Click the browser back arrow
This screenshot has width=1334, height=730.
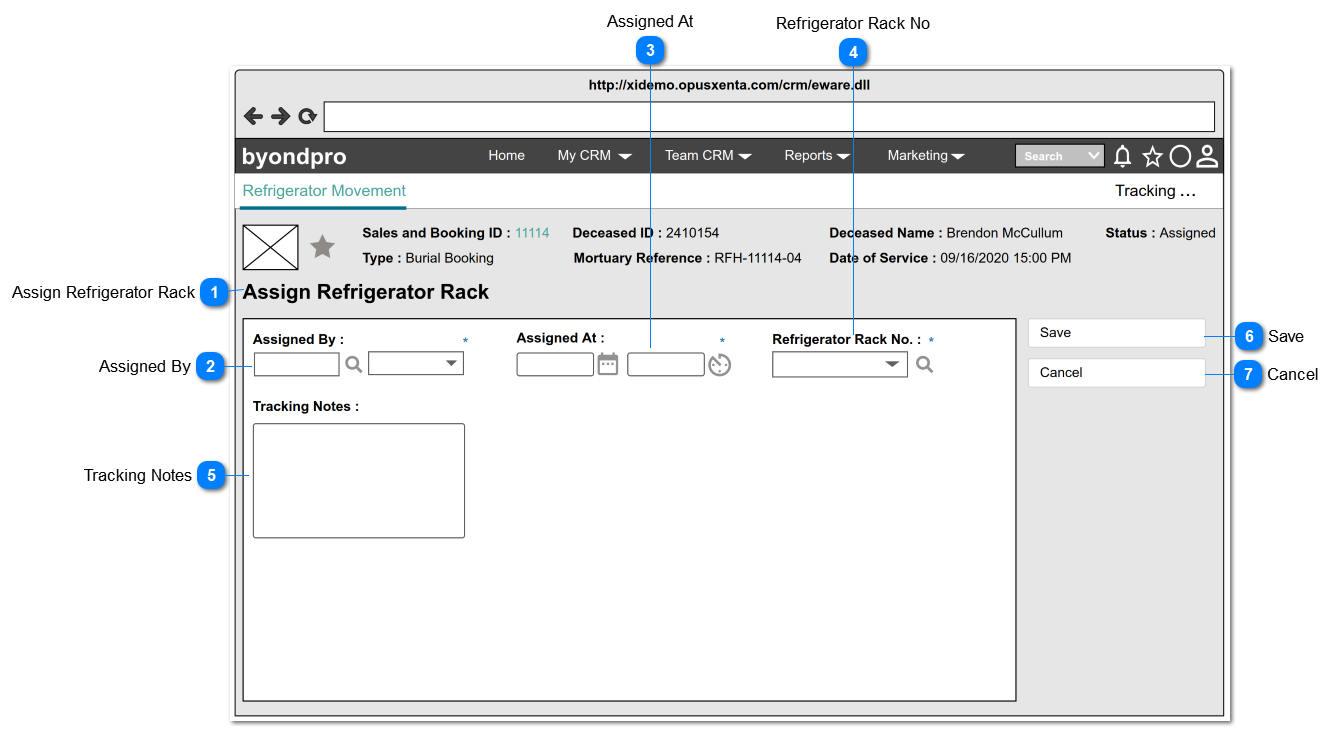[253, 116]
